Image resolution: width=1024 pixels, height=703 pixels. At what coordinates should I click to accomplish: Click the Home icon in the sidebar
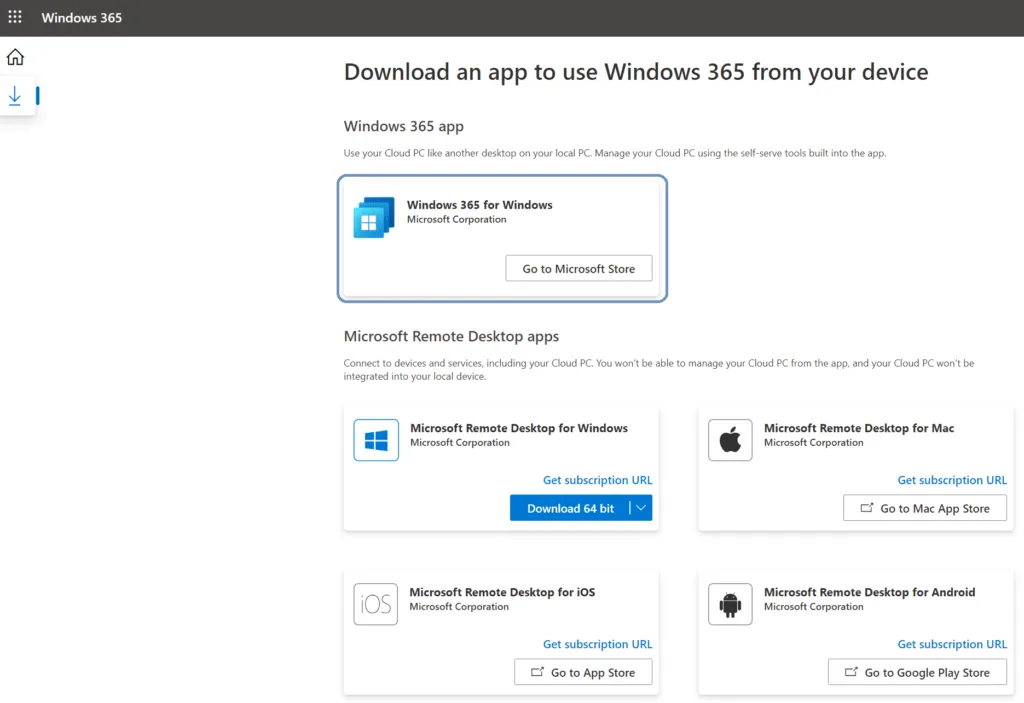tap(15, 57)
